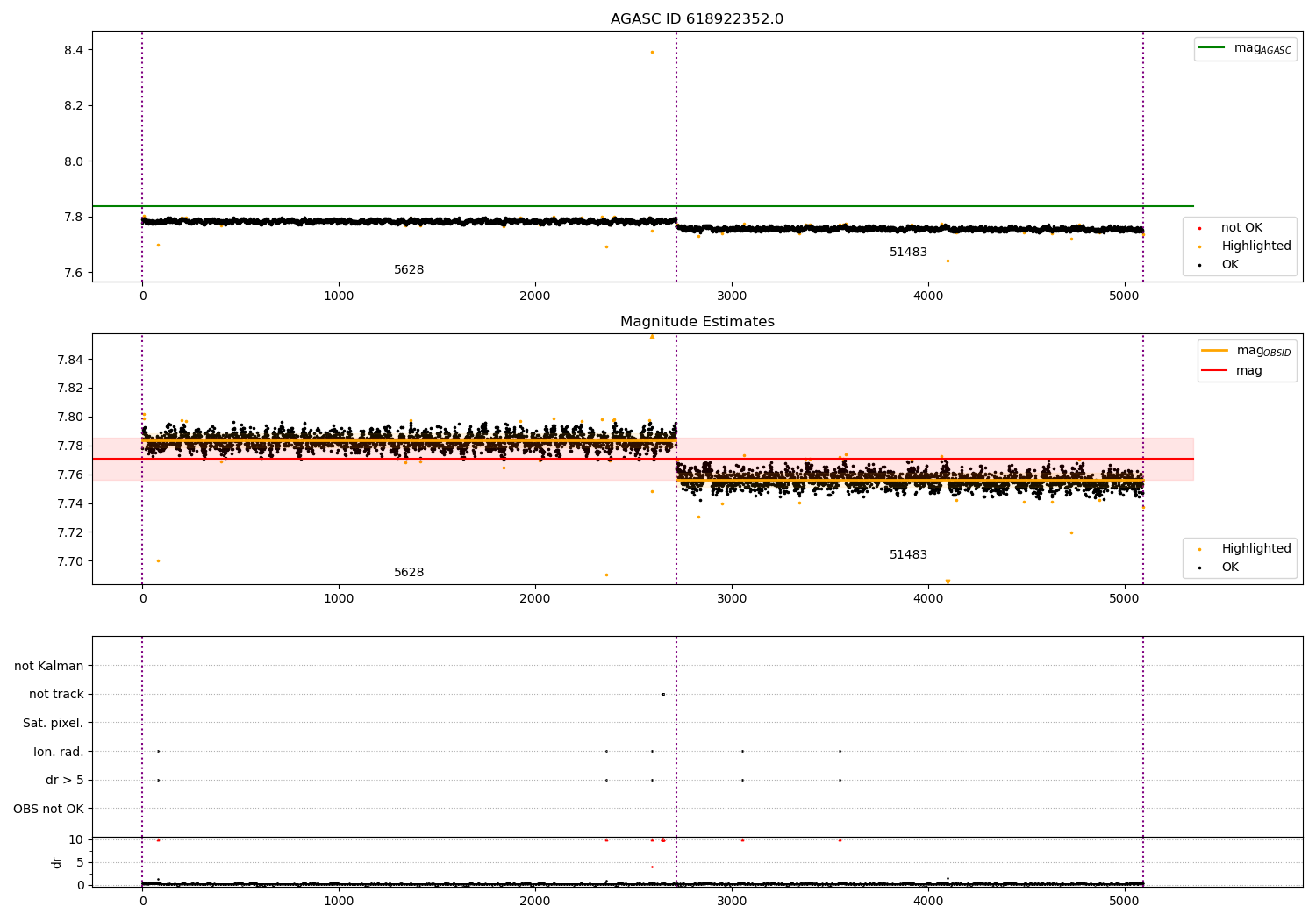Viewport: 1316px width, 921px height.
Task: Click the "51483" label in Magnitude Estimates plot
Action: [x=908, y=554]
